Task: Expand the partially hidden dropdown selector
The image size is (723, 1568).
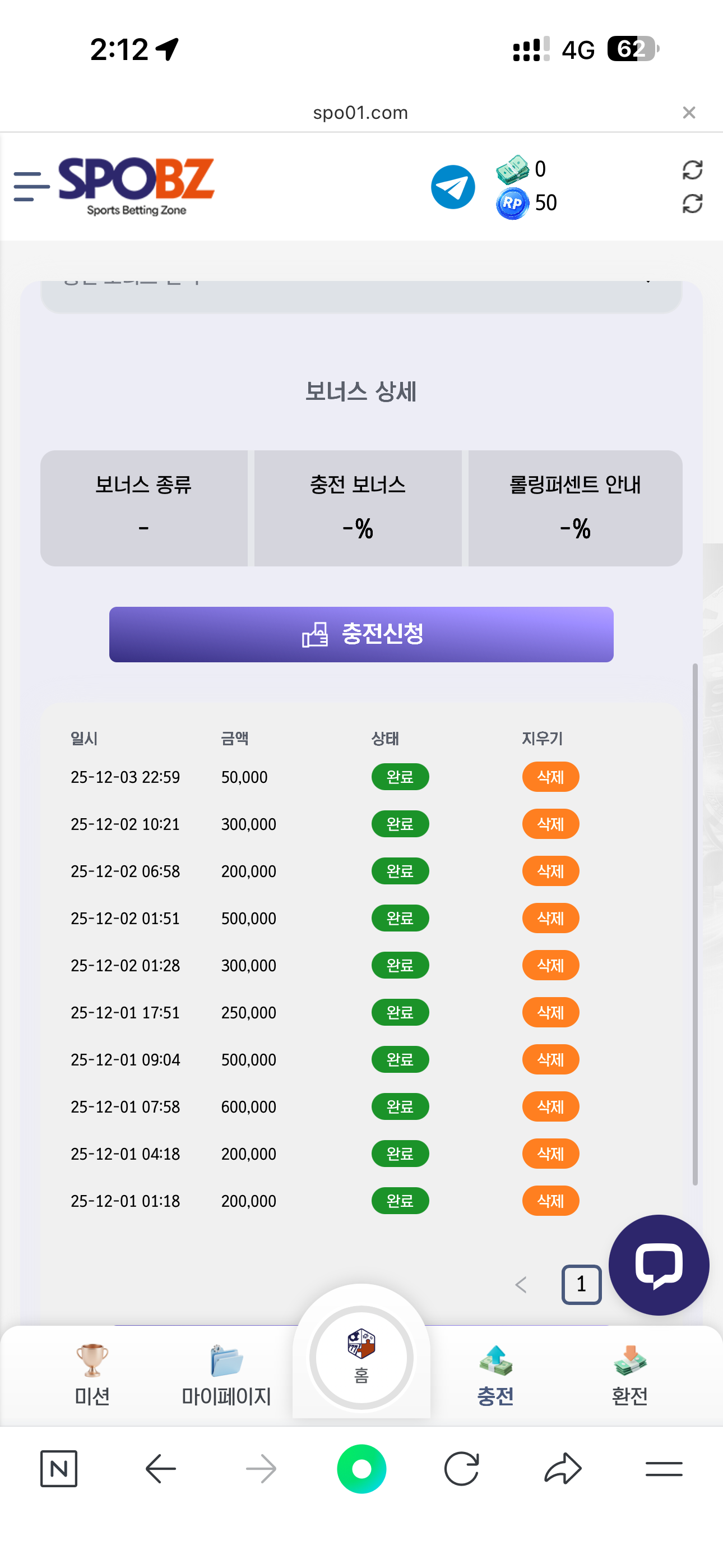Action: point(361,295)
